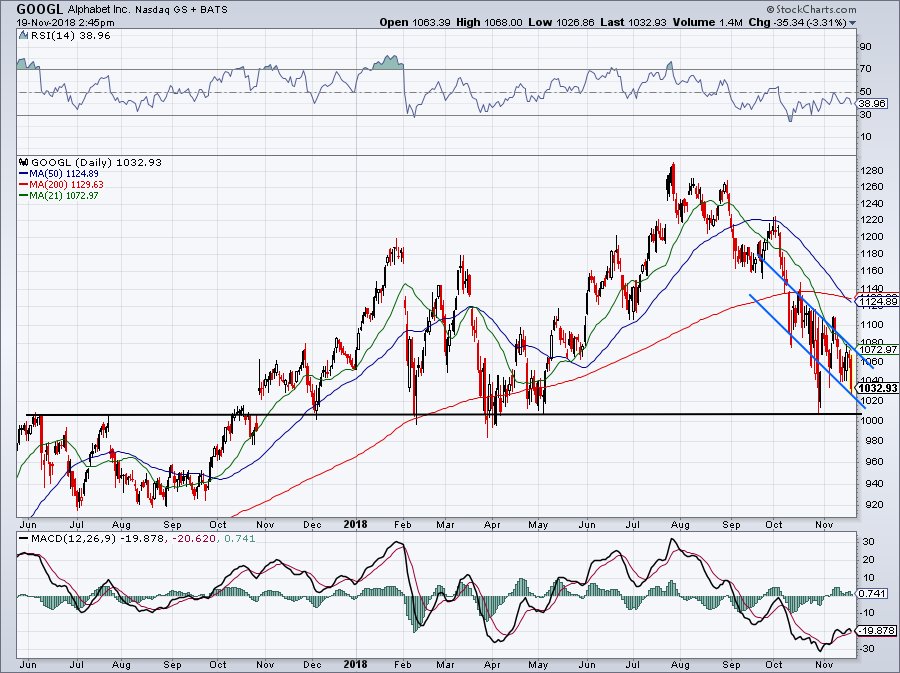900x673 pixels.
Task: Click the 19-Nov-2018 2:45pm timestamp
Action: tap(65, 23)
